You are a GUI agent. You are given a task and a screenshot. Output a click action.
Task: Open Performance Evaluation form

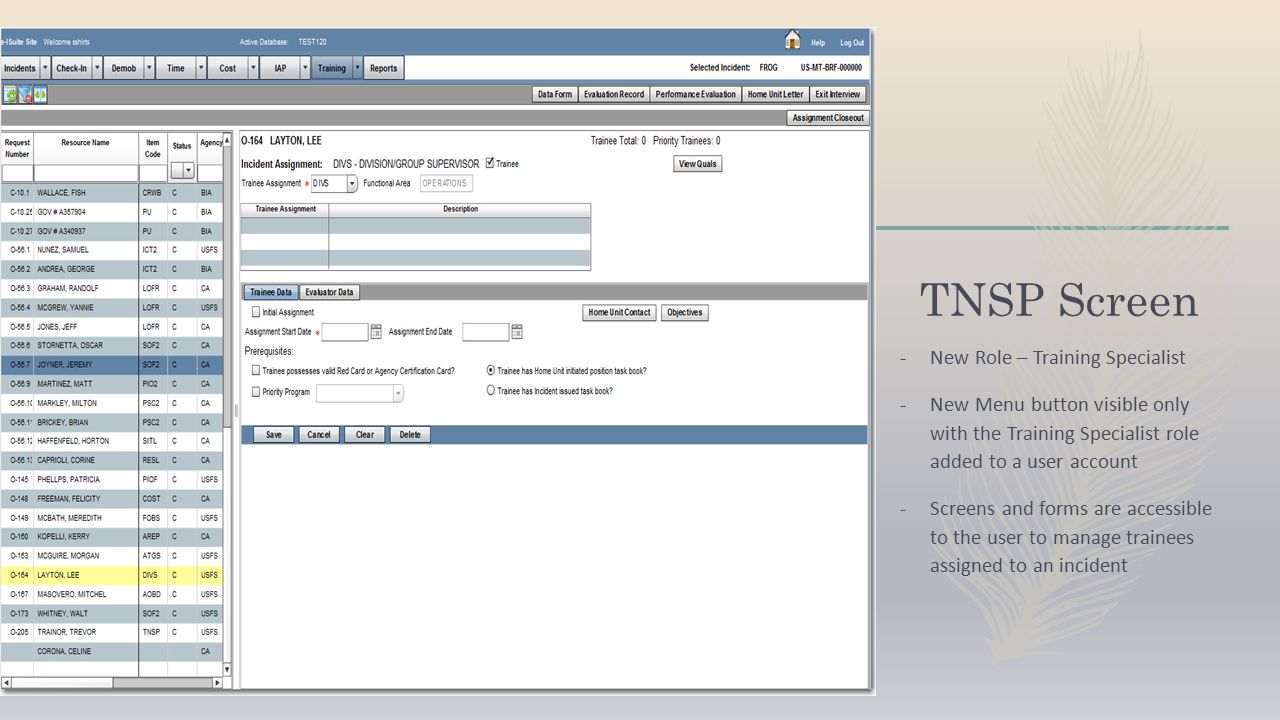696,94
